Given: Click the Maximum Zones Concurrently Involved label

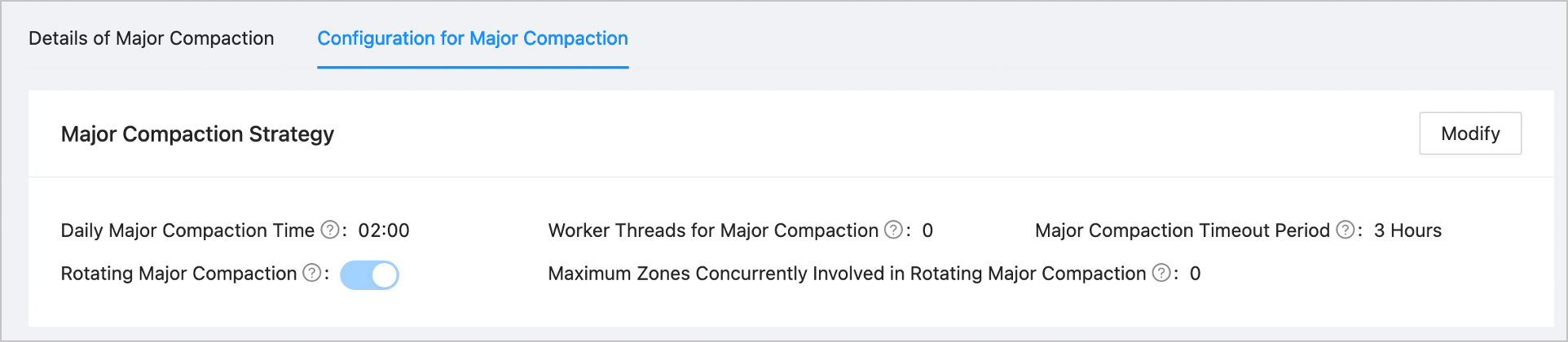Looking at the screenshot, I should click(x=847, y=274).
